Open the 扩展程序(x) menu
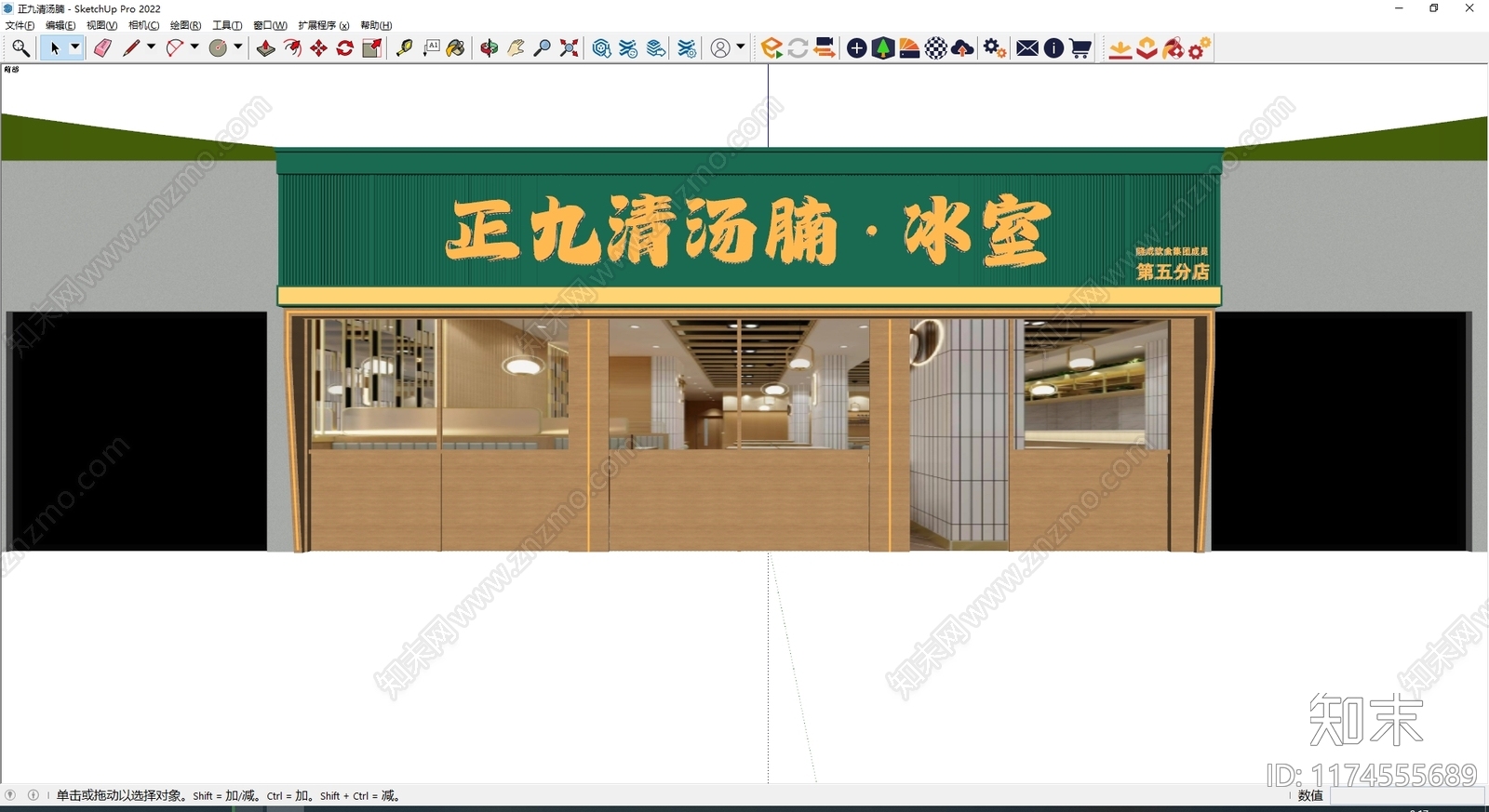The height and width of the screenshot is (812, 1489). coord(324,25)
